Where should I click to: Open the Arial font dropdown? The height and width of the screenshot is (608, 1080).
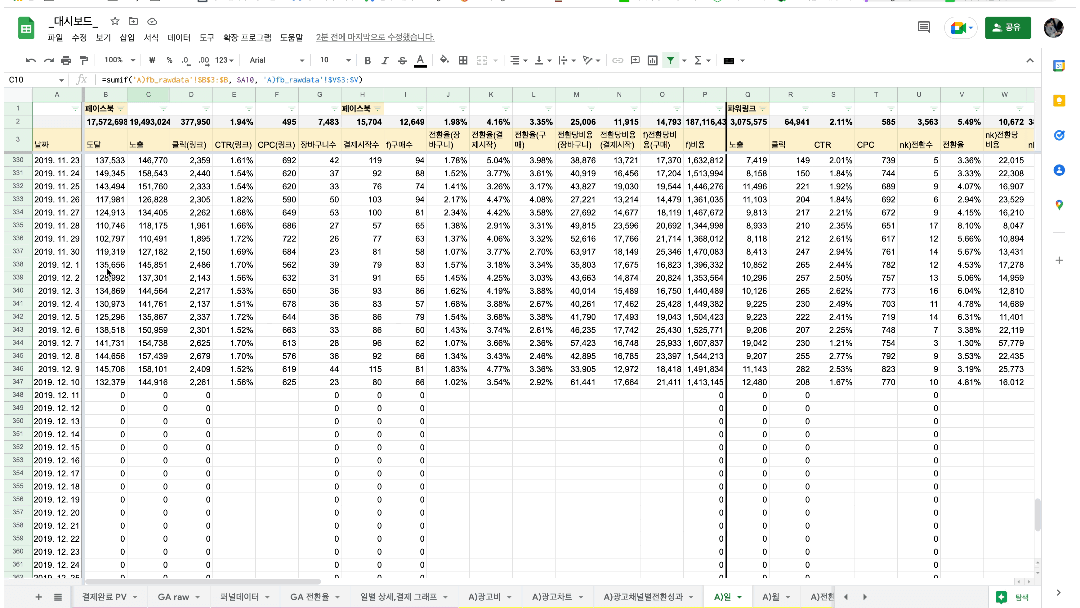click(277, 61)
